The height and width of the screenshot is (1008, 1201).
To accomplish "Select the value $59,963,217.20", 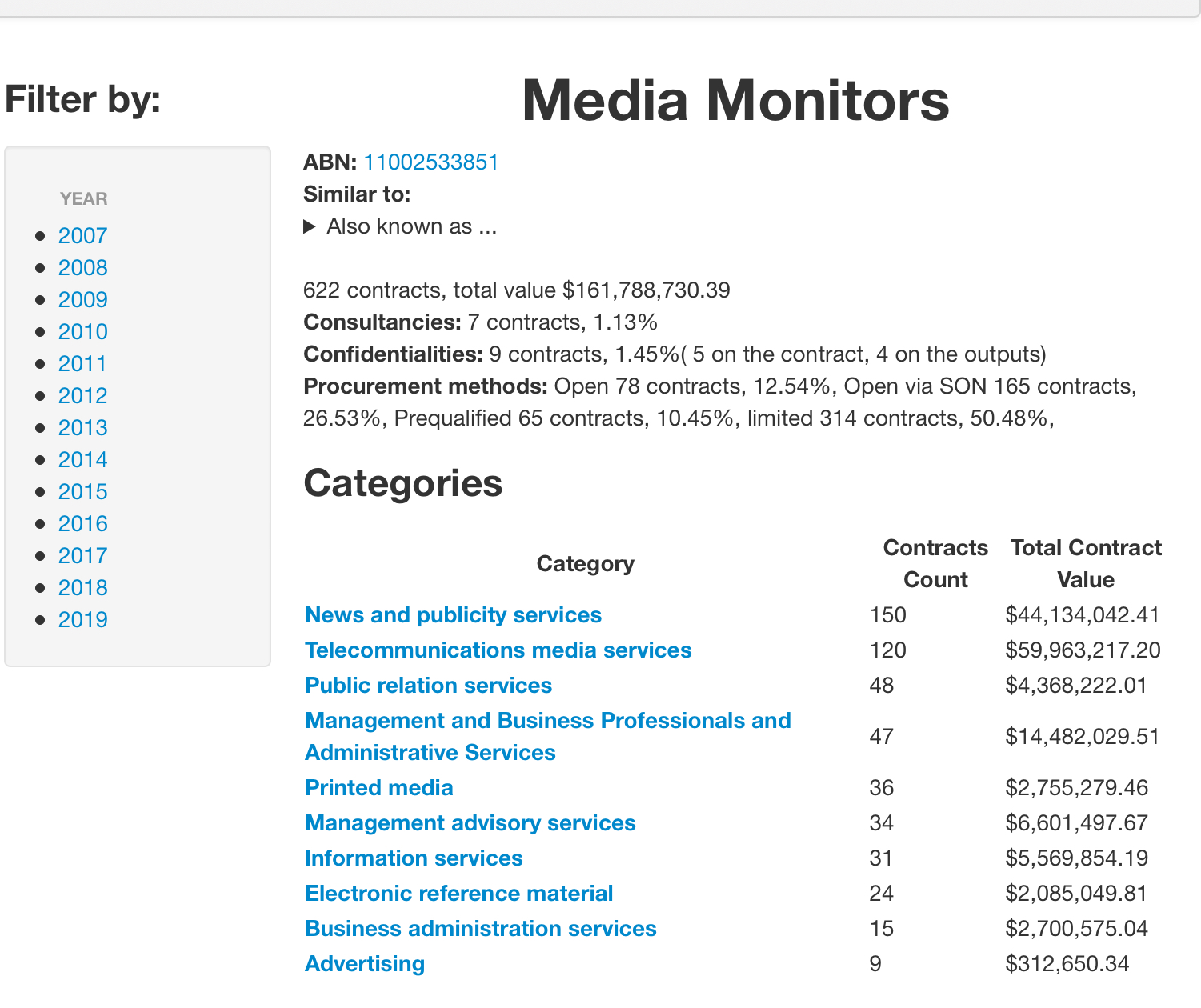I will pyautogui.click(x=1083, y=650).
